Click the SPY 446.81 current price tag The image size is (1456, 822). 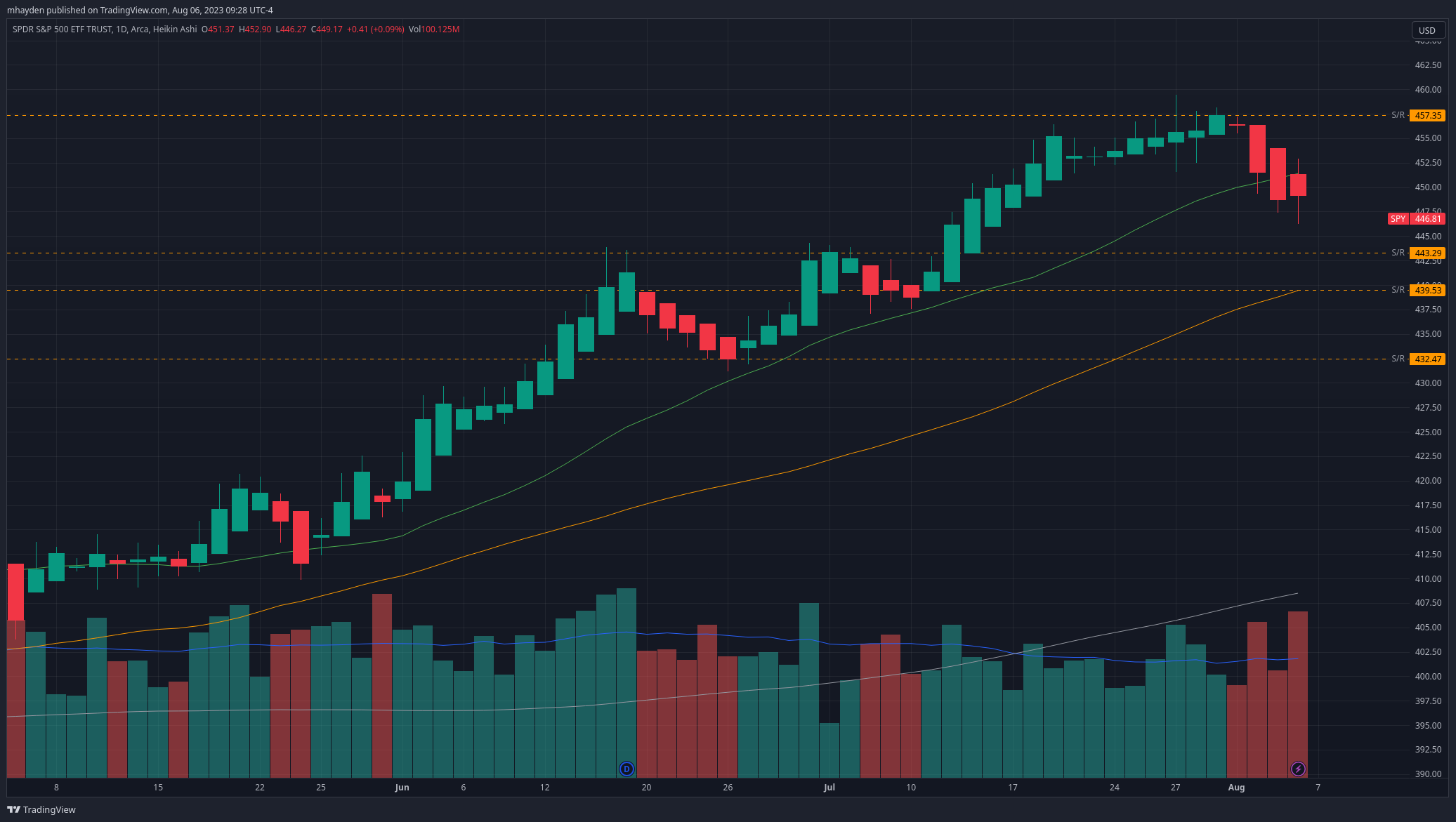[x=1417, y=219]
